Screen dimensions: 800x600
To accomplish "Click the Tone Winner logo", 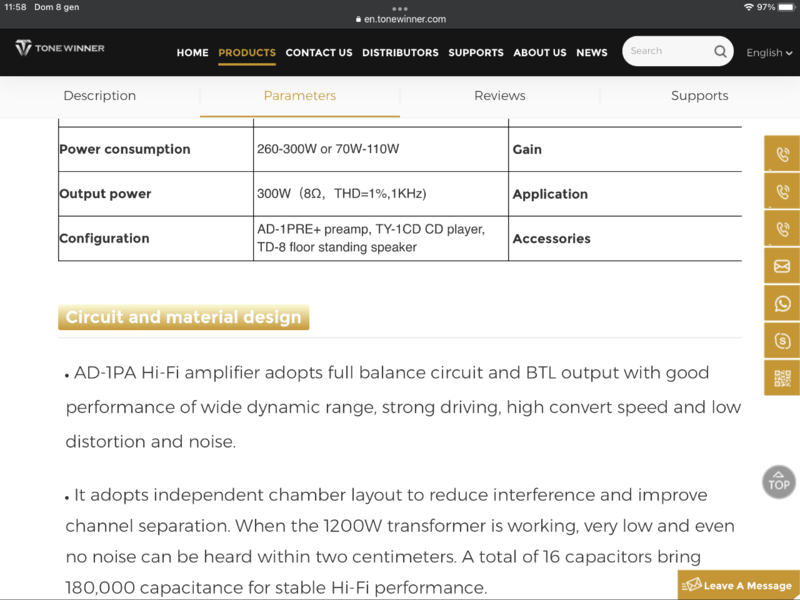I will coord(60,48).
